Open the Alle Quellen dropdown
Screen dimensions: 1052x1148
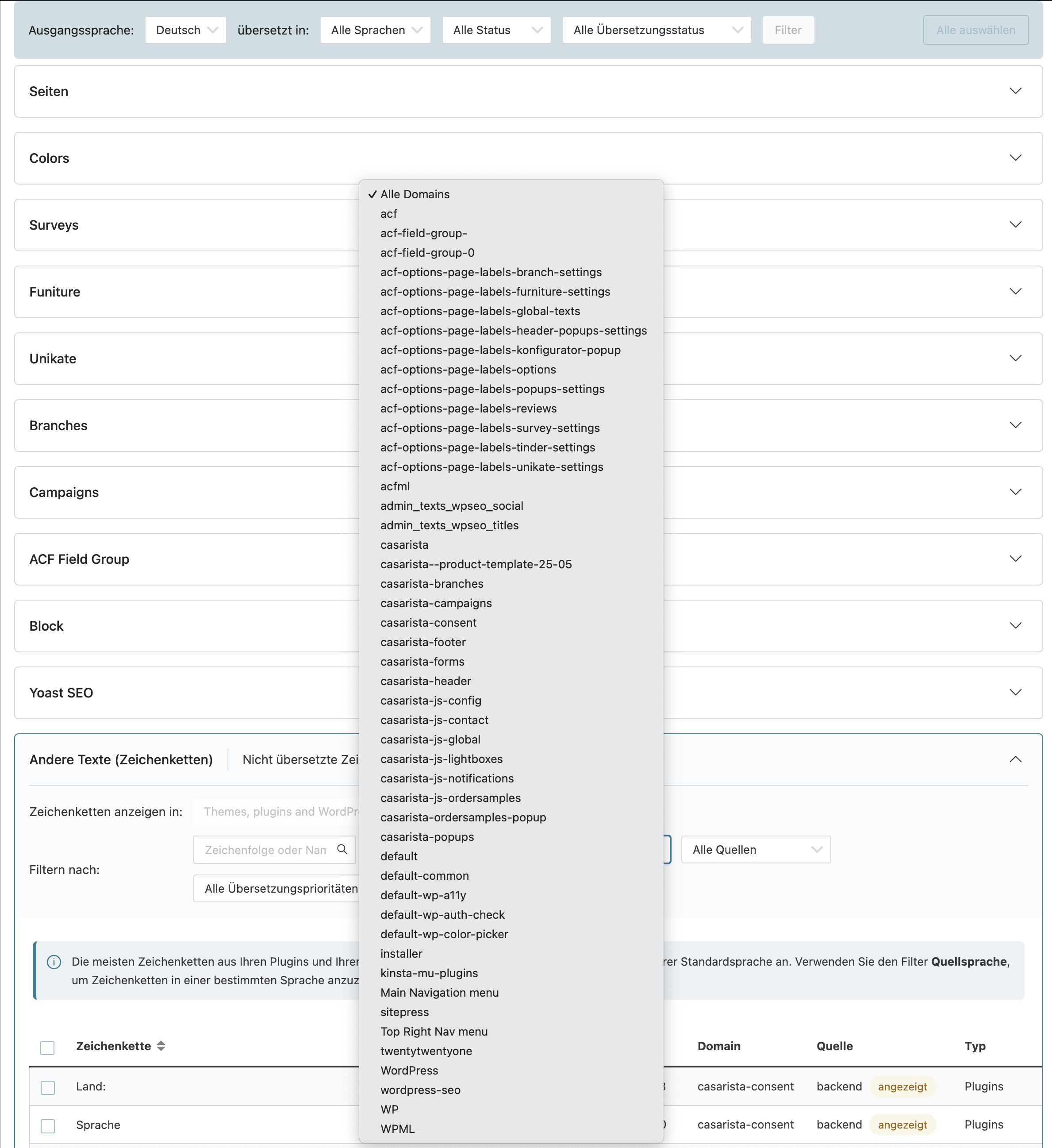[756, 850]
